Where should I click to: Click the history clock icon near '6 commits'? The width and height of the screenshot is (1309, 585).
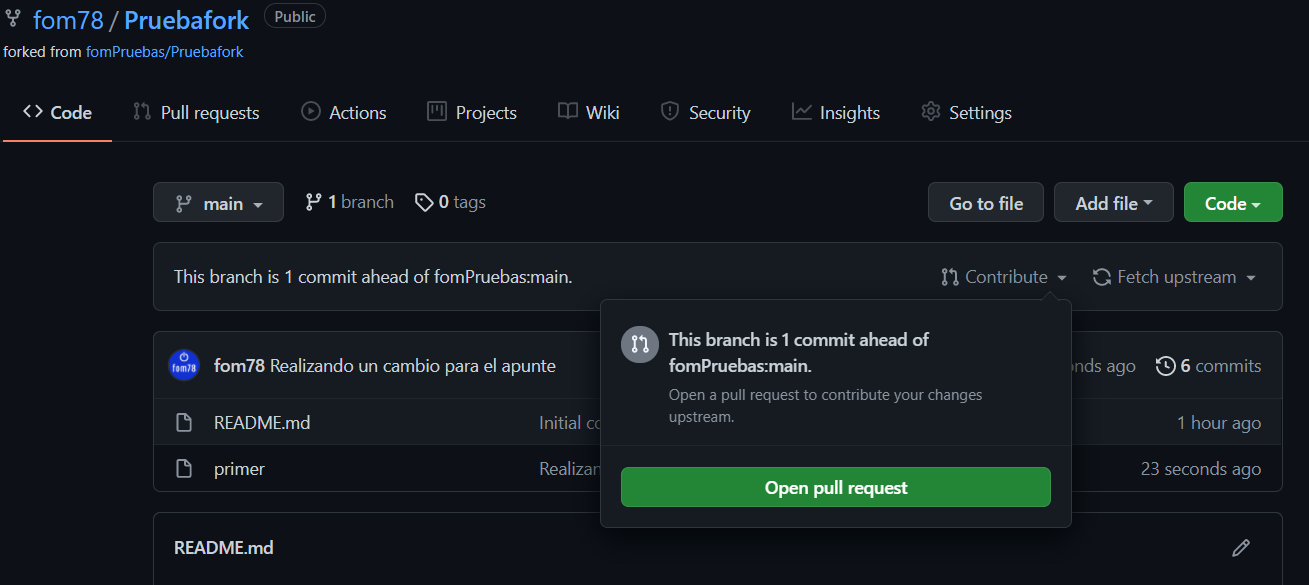point(1166,366)
